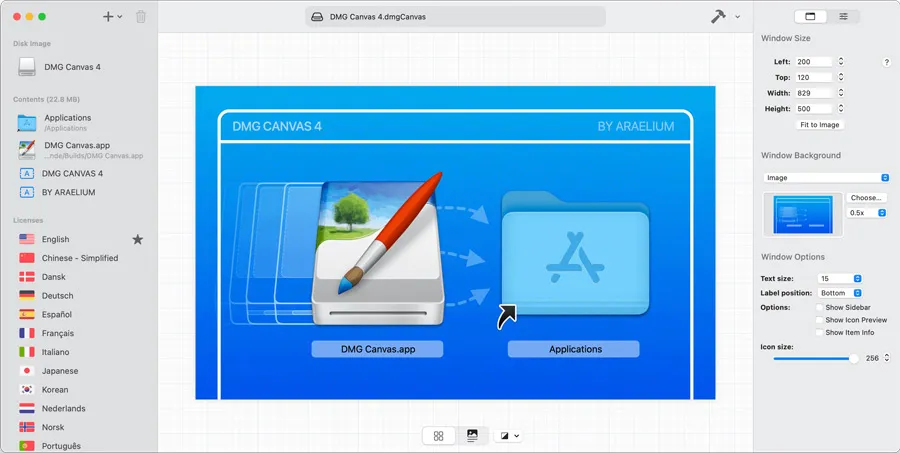Enable Show Icon Preview checkbox
900x453 pixels.
point(820,320)
